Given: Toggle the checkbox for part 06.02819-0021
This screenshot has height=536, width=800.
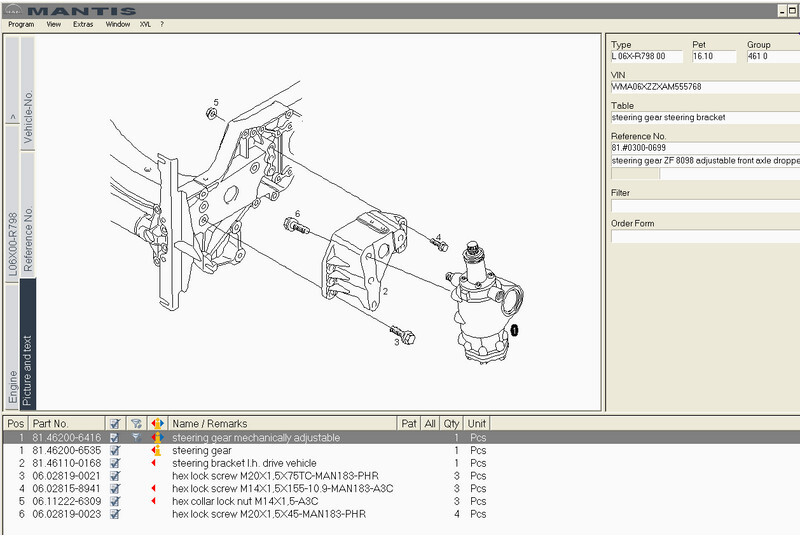Looking at the screenshot, I should [x=115, y=476].
